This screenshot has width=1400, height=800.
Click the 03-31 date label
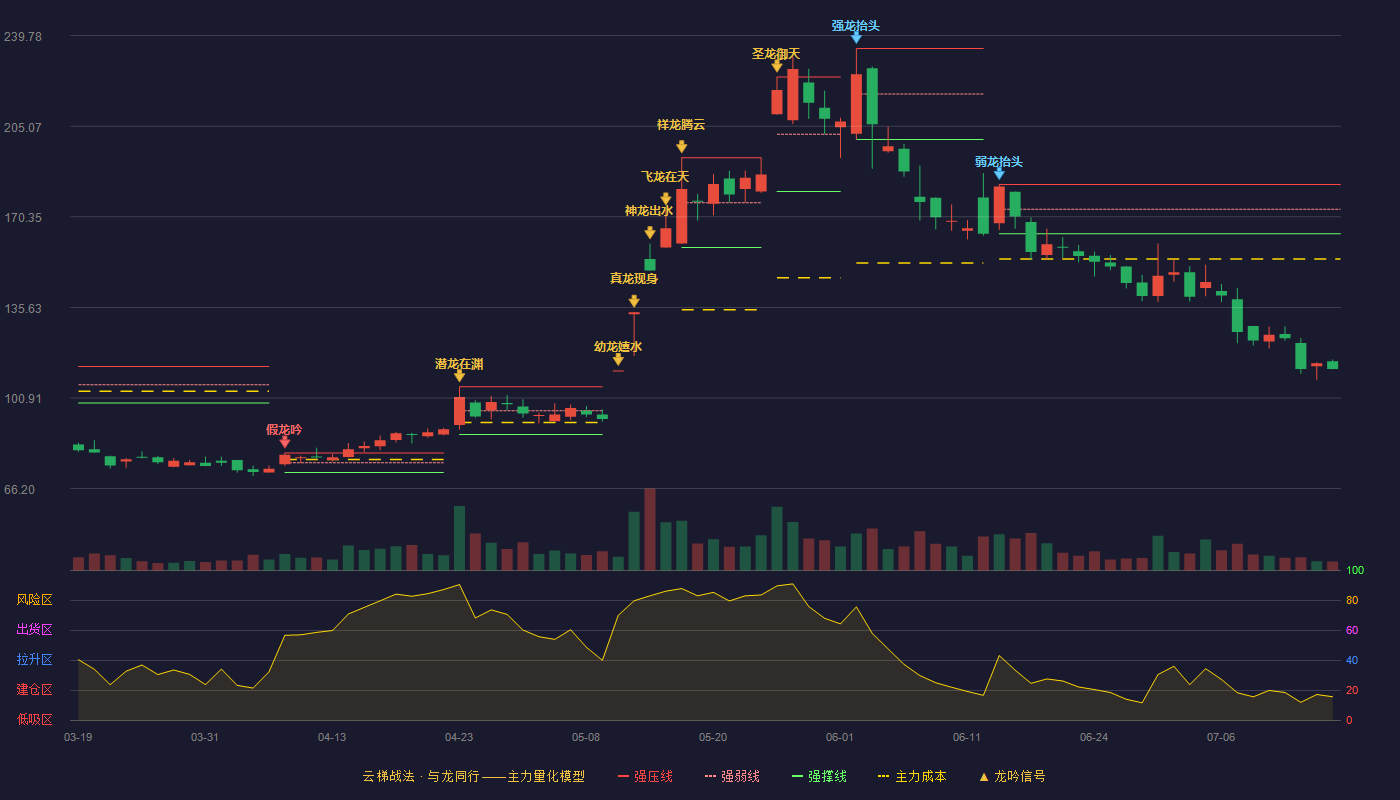[205, 737]
